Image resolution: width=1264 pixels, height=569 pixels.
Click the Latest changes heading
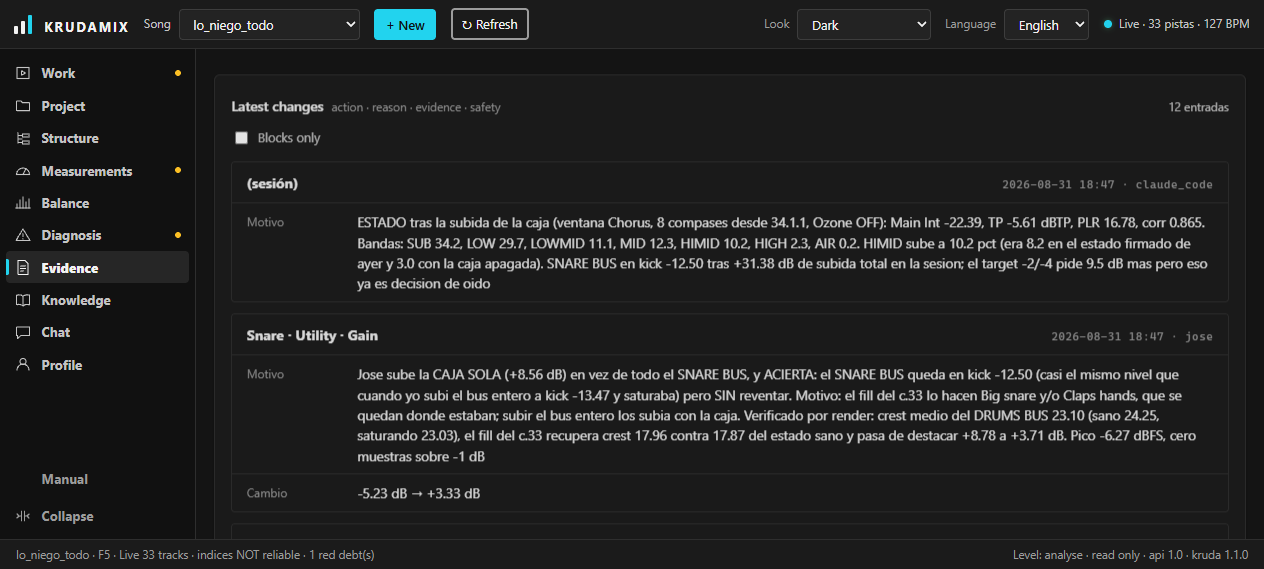(x=278, y=106)
